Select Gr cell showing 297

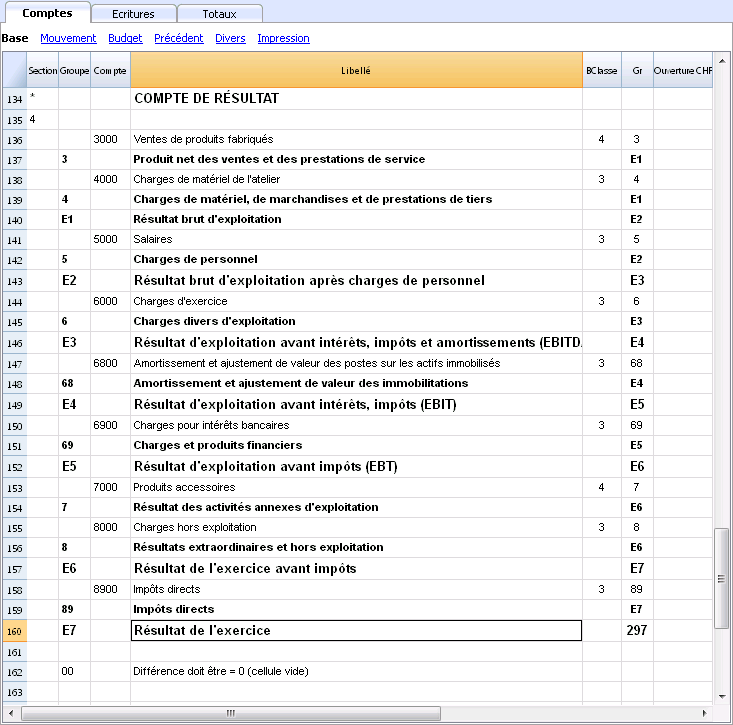click(x=637, y=631)
